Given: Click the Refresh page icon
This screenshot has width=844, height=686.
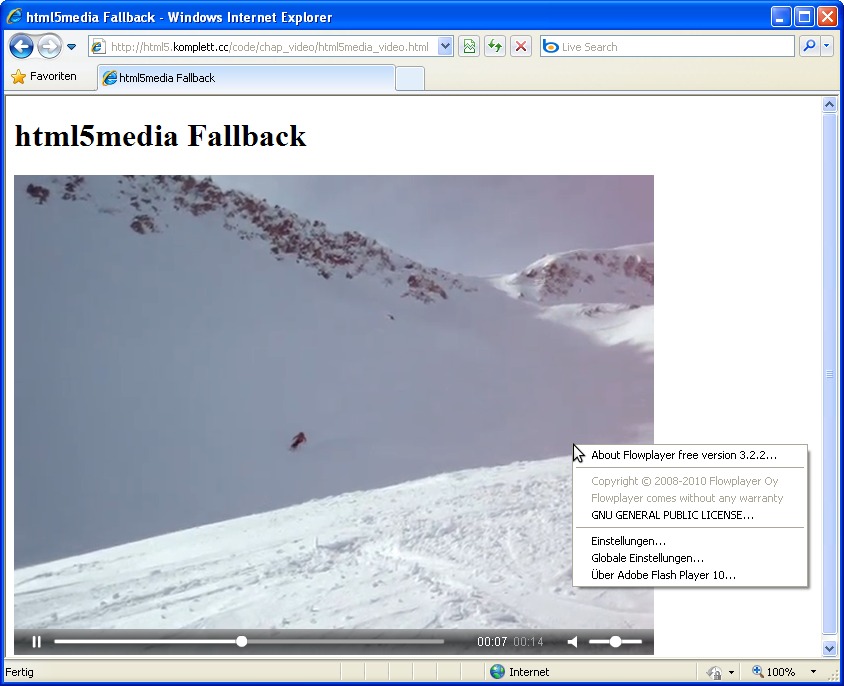Looking at the screenshot, I should 494,46.
